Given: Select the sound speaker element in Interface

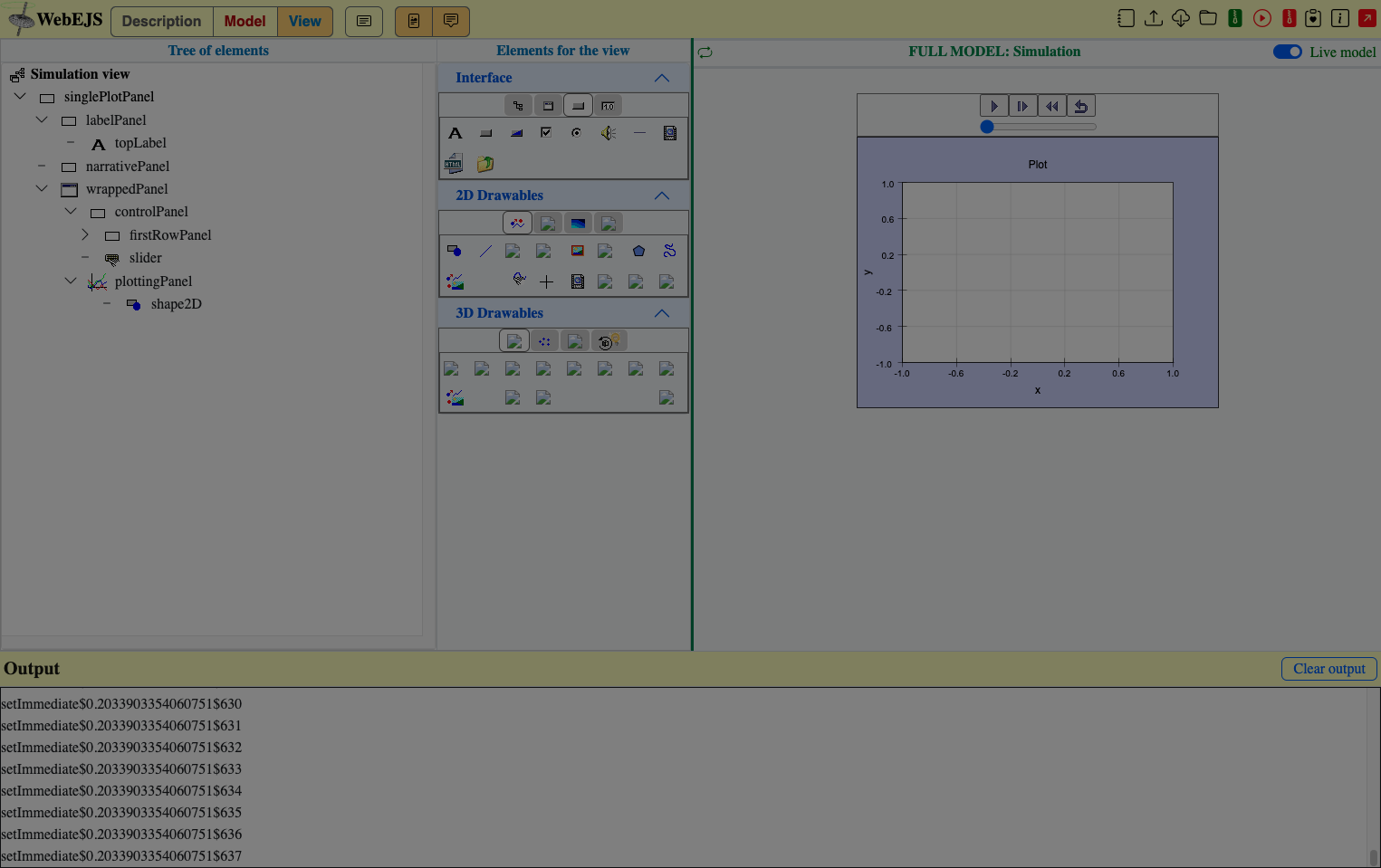Looking at the screenshot, I should [x=608, y=133].
